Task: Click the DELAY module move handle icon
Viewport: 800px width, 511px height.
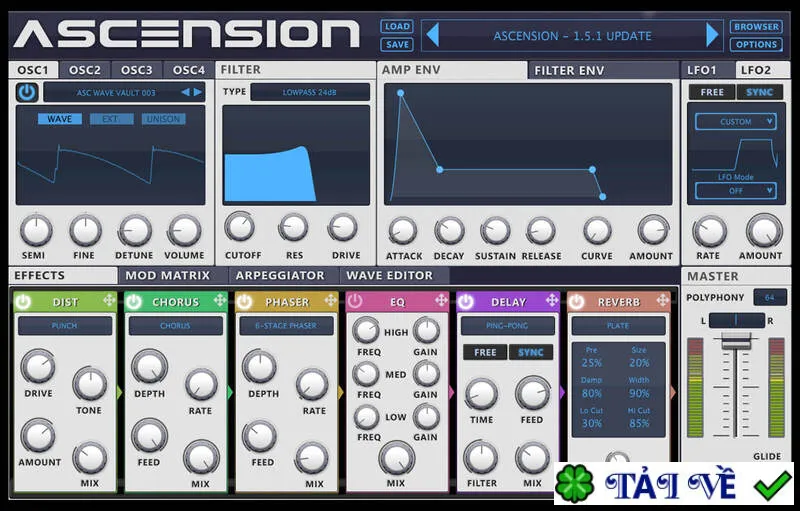Action: 552,300
